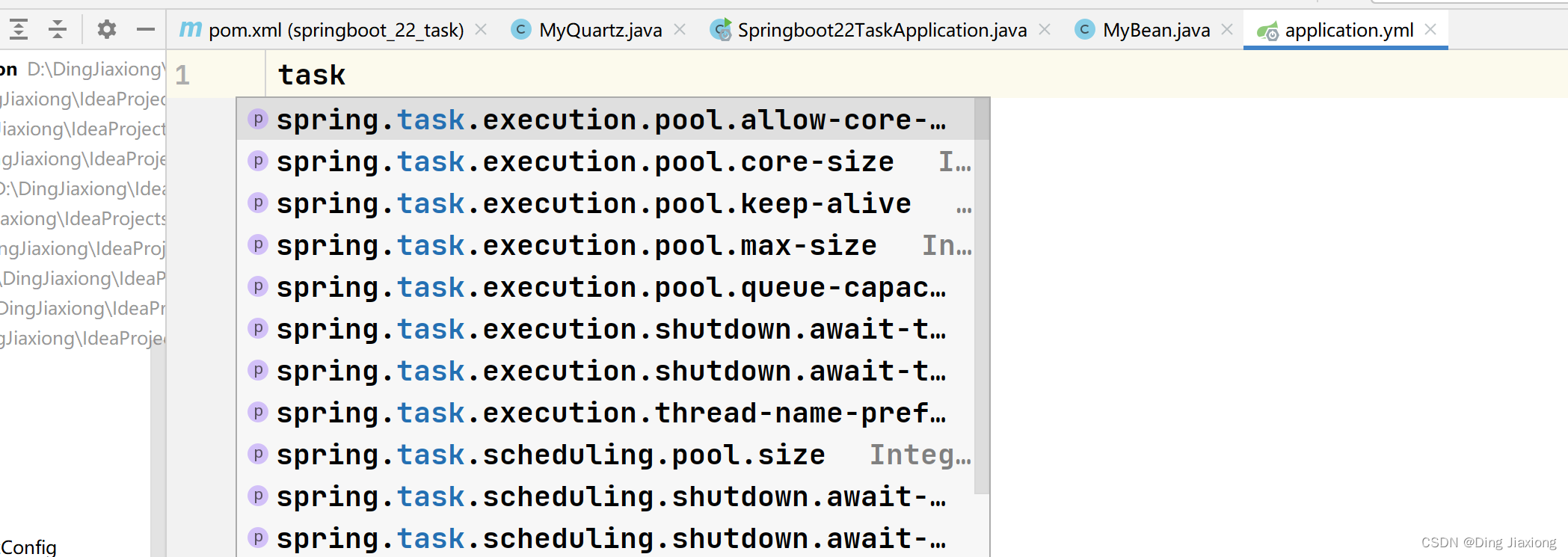Image resolution: width=1568 pixels, height=557 pixels.
Task: Click the Collapse All icon in project toolbar
Action: [x=58, y=30]
